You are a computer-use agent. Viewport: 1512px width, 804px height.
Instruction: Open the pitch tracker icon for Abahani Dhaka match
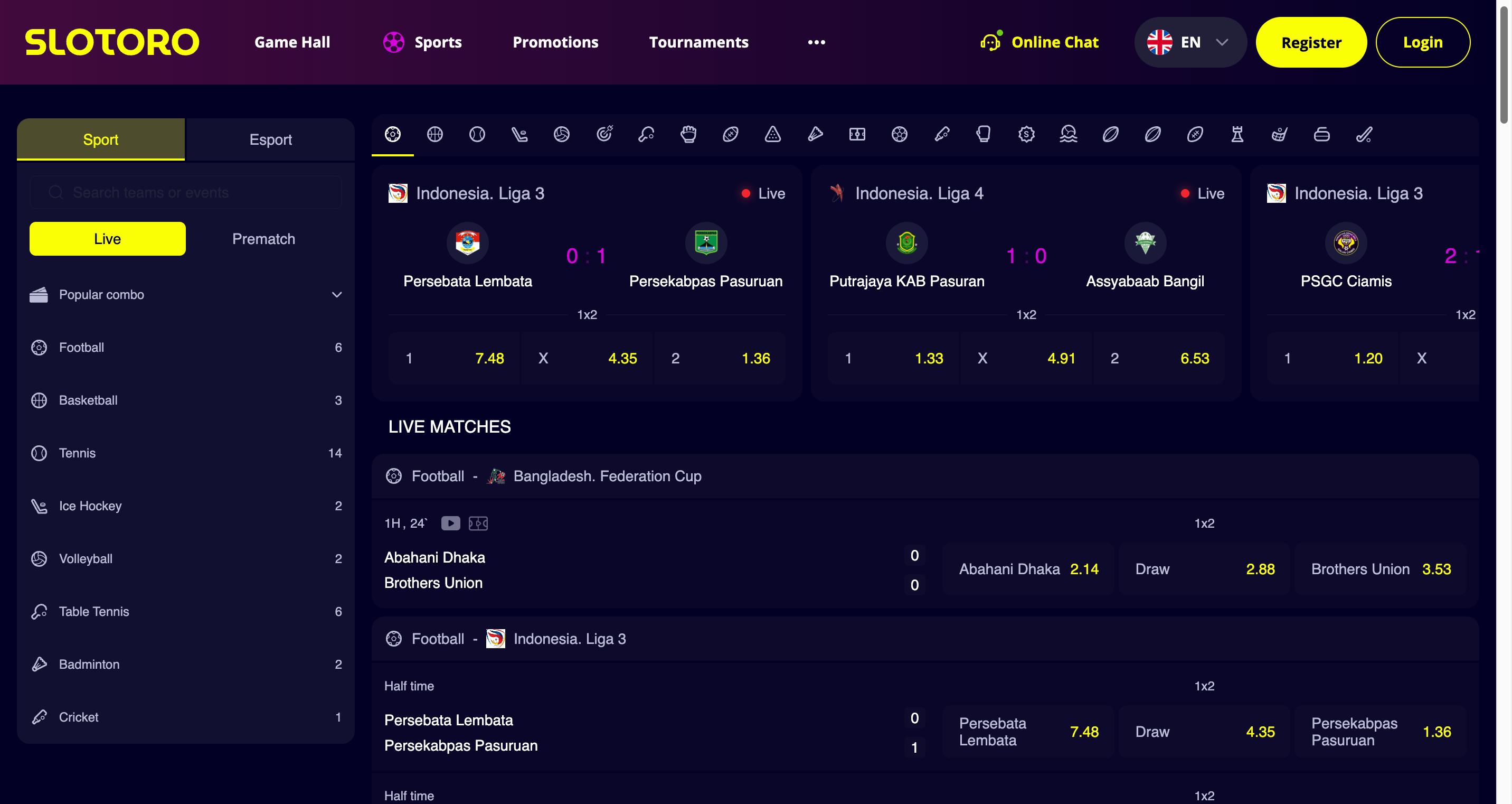tap(478, 522)
